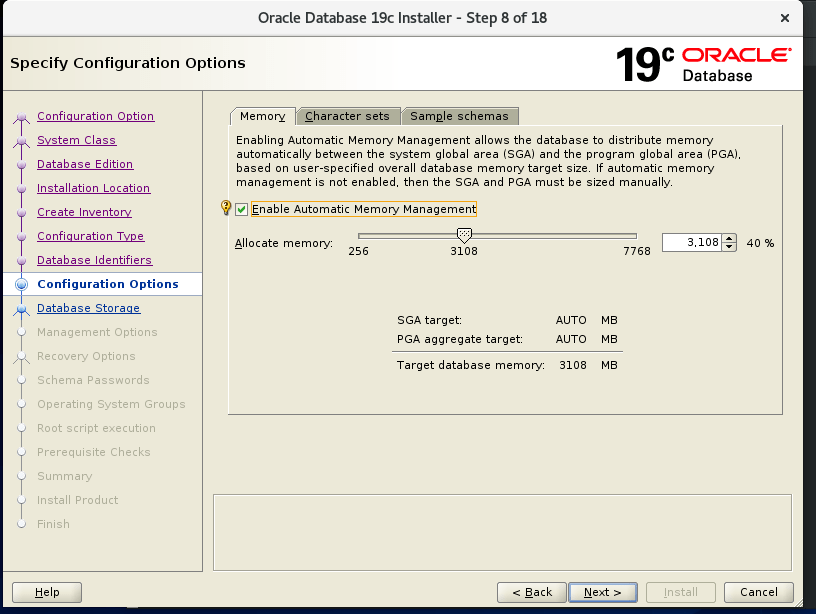Increase allocated memory with spinner up arrow

[729, 238]
